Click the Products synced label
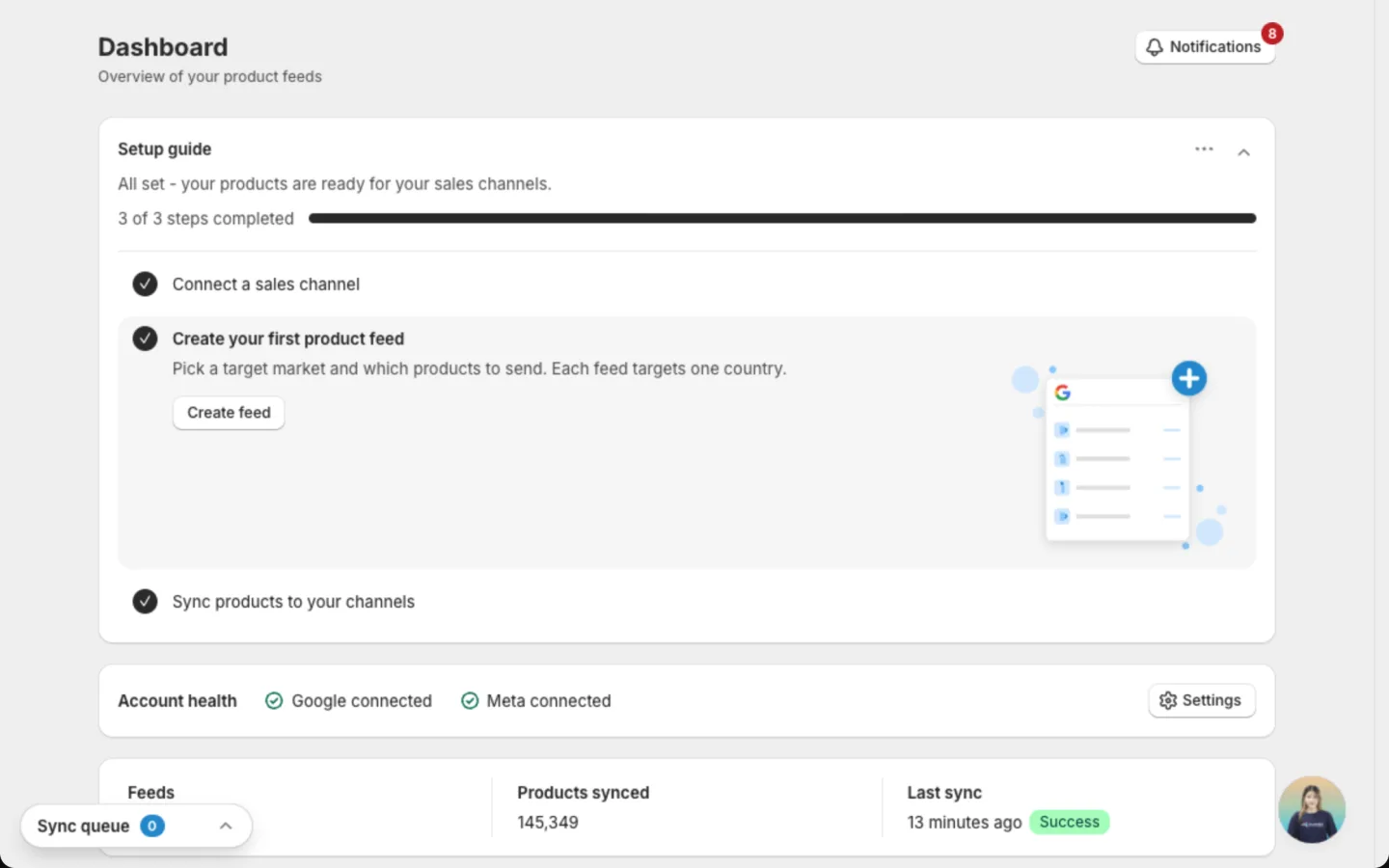 [x=583, y=793]
